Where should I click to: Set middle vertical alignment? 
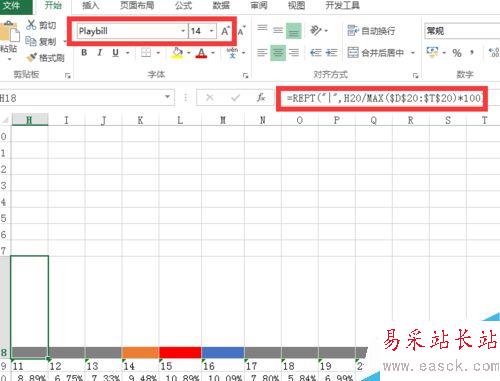tap(278, 31)
